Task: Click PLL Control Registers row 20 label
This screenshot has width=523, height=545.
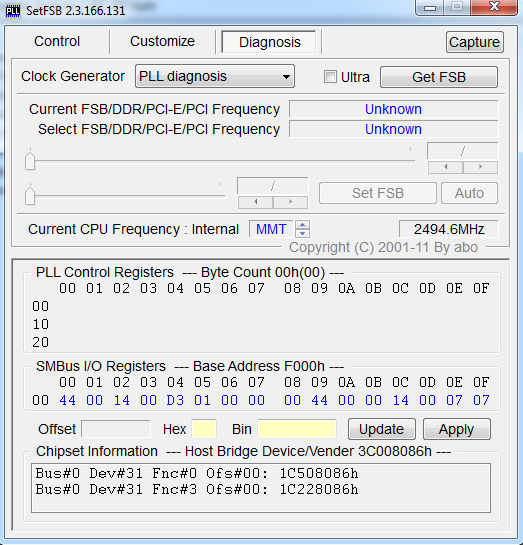Action: click(41, 342)
